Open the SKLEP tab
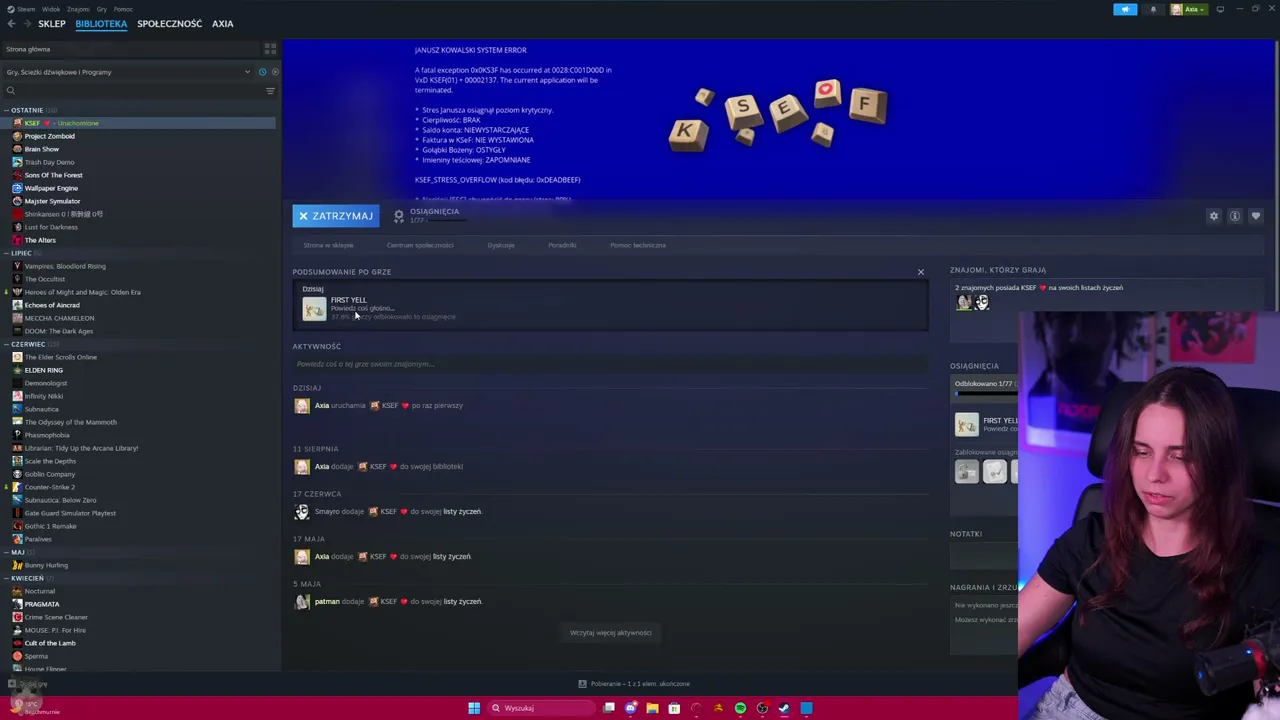The width and height of the screenshot is (1280, 720). 52,24
